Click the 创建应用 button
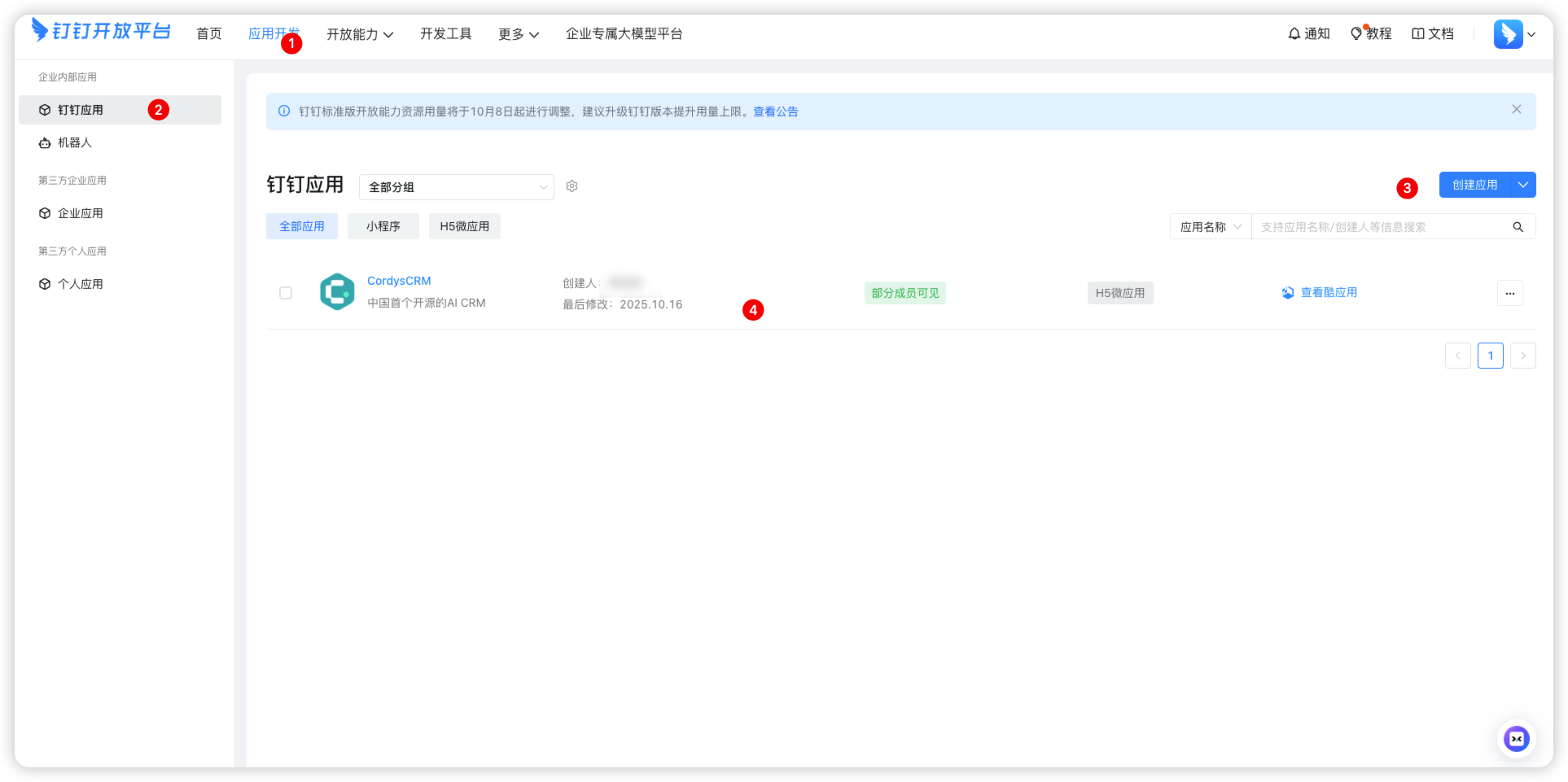The image size is (1568, 782). click(x=1474, y=185)
